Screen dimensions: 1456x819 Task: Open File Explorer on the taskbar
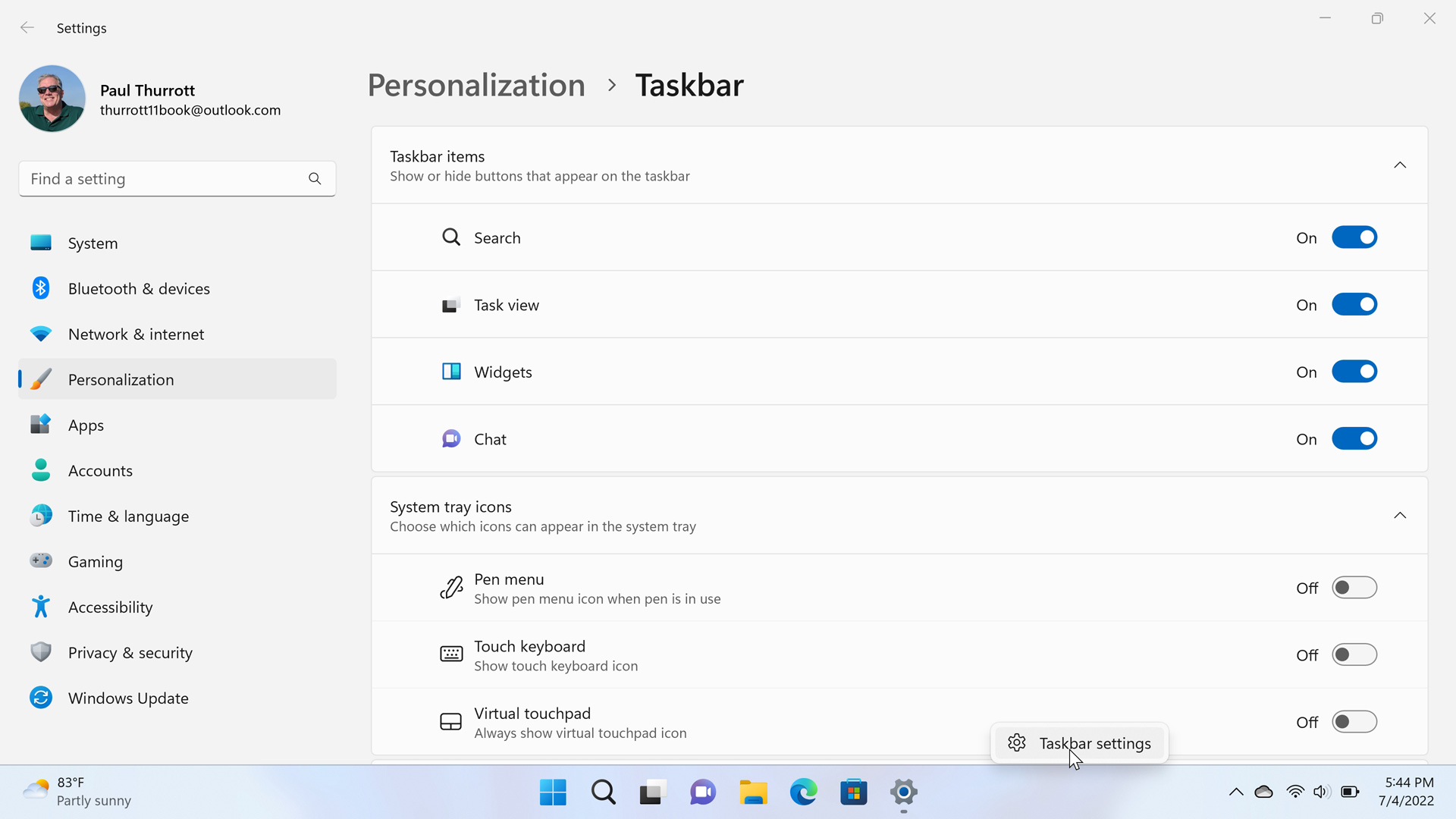753,792
